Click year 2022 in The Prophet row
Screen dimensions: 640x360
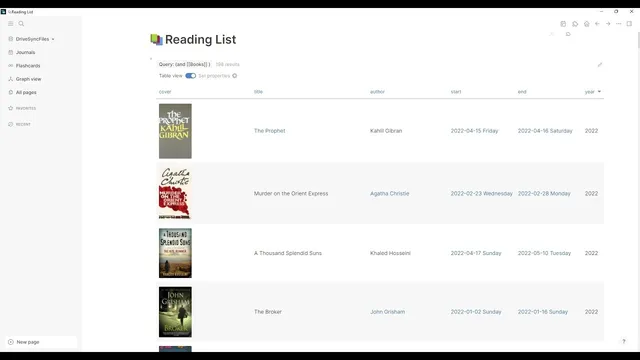point(591,131)
